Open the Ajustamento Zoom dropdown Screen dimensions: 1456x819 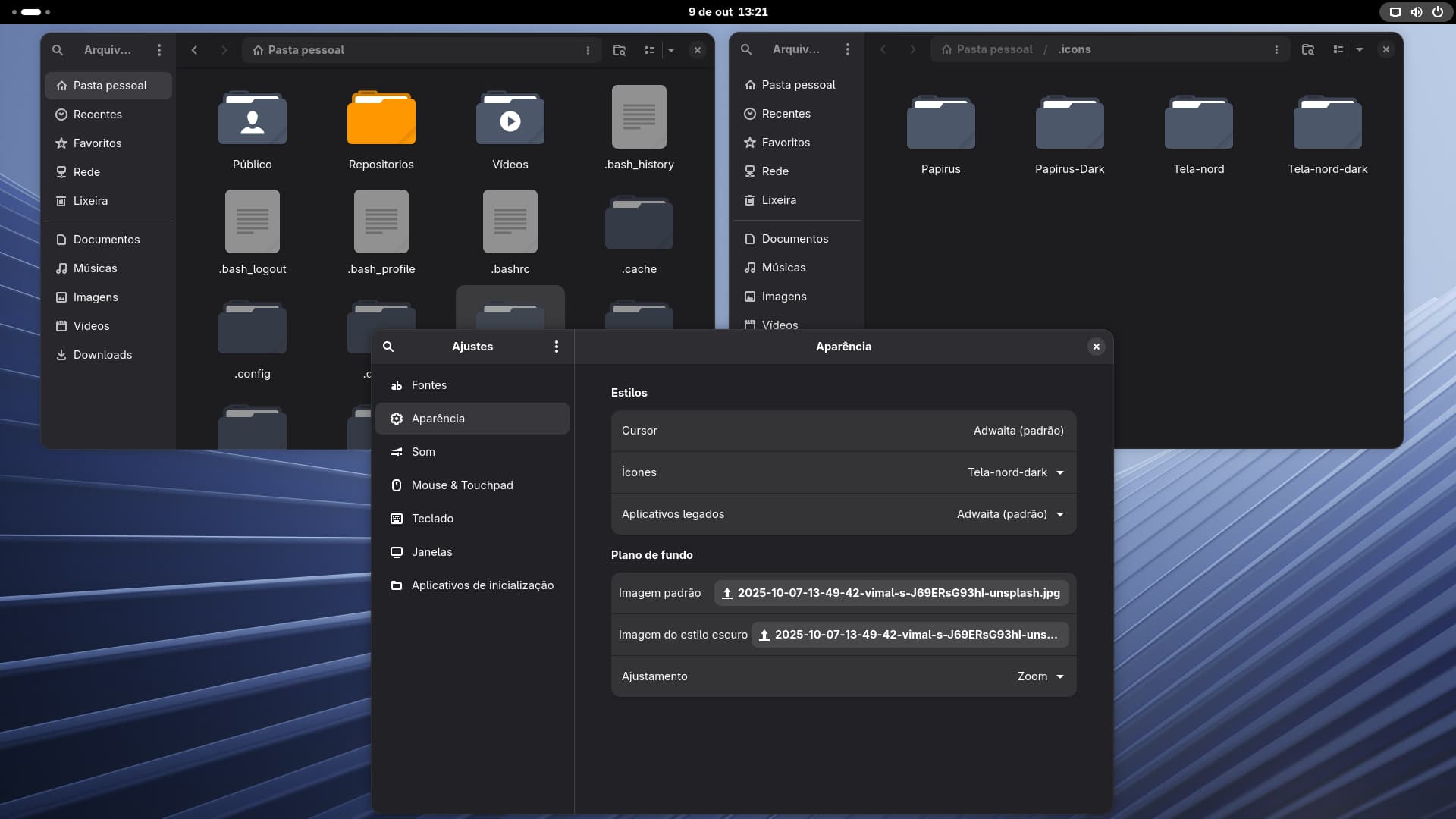[1040, 676]
